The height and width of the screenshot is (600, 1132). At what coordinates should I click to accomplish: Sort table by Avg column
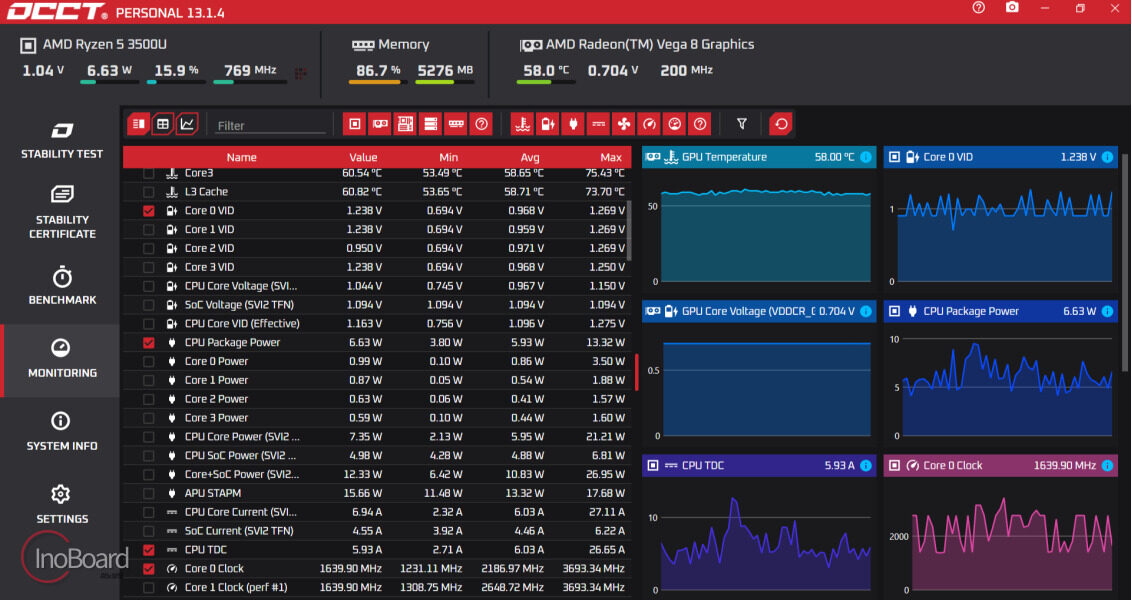(530, 157)
